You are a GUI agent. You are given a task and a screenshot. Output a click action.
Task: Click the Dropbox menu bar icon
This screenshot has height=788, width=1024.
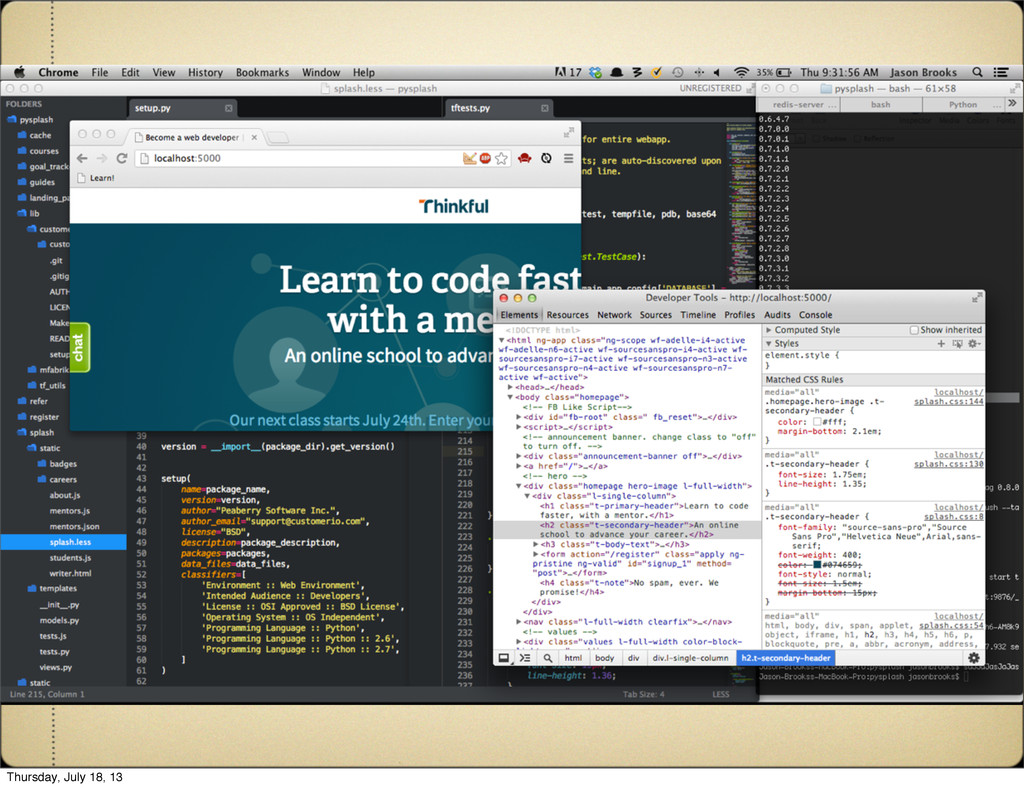click(595, 72)
